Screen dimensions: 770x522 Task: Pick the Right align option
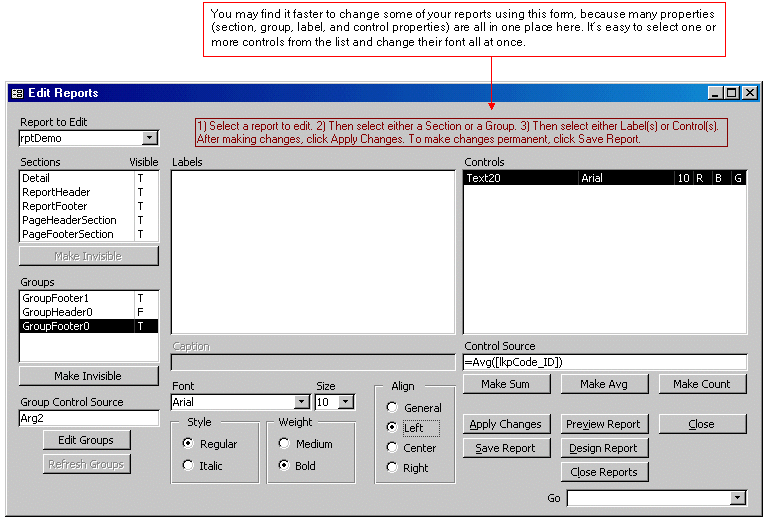[392, 468]
